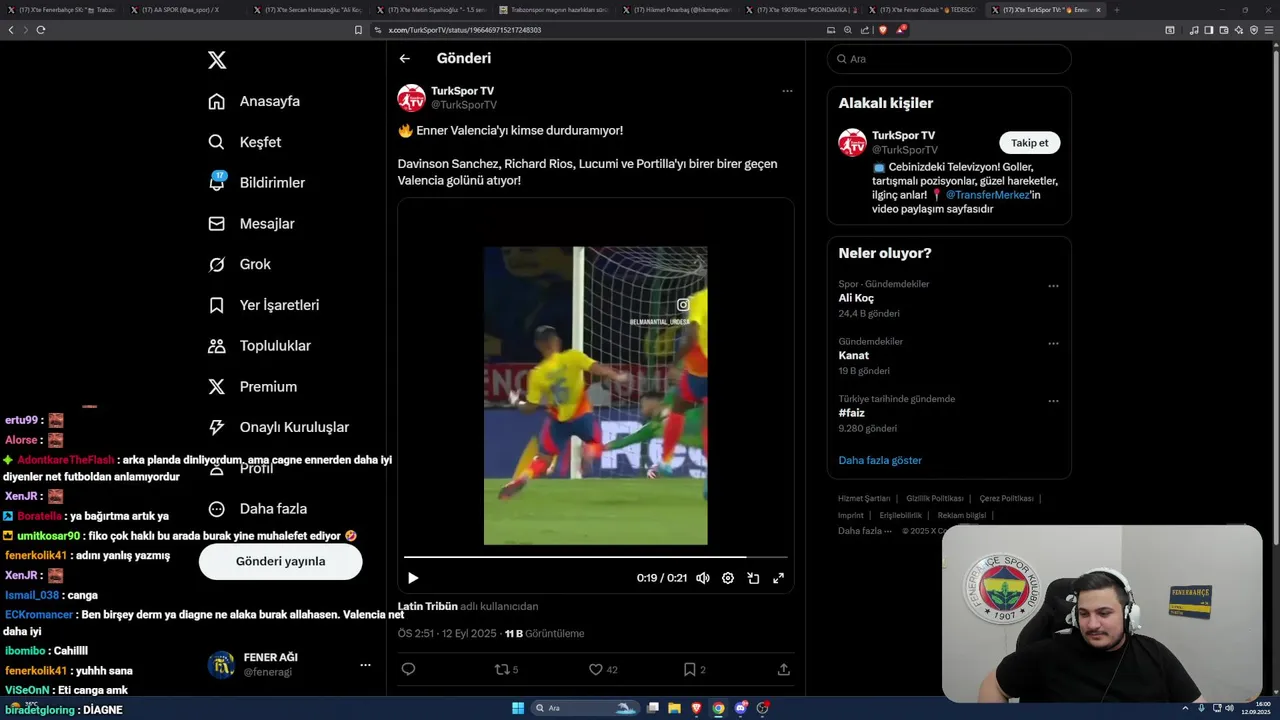Open Chrome from the taskbar
Image resolution: width=1280 pixels, height=720 pixels.
click(718, 708)
